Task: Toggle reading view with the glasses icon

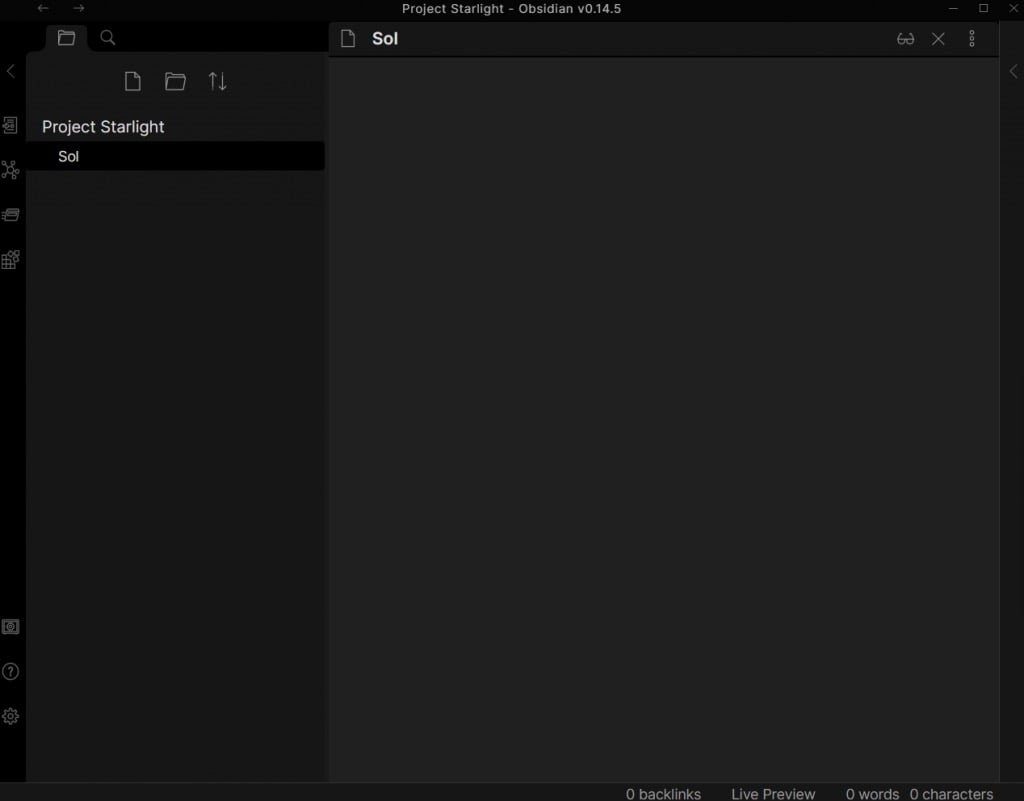Action: click(x=905, y=39)
